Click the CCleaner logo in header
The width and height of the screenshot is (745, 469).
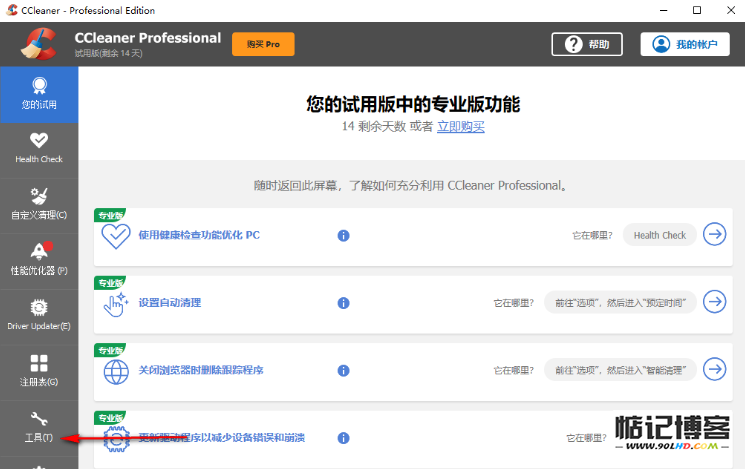39,44
